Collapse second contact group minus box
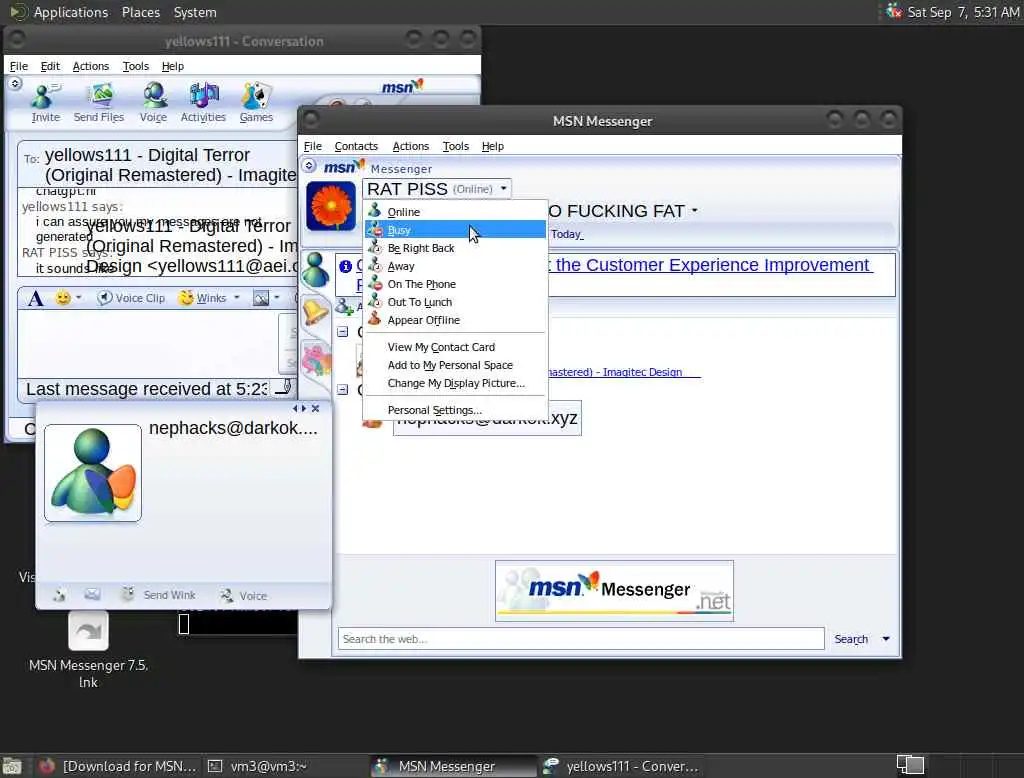Screen dimensions: 1024x778 pos(343,389)
